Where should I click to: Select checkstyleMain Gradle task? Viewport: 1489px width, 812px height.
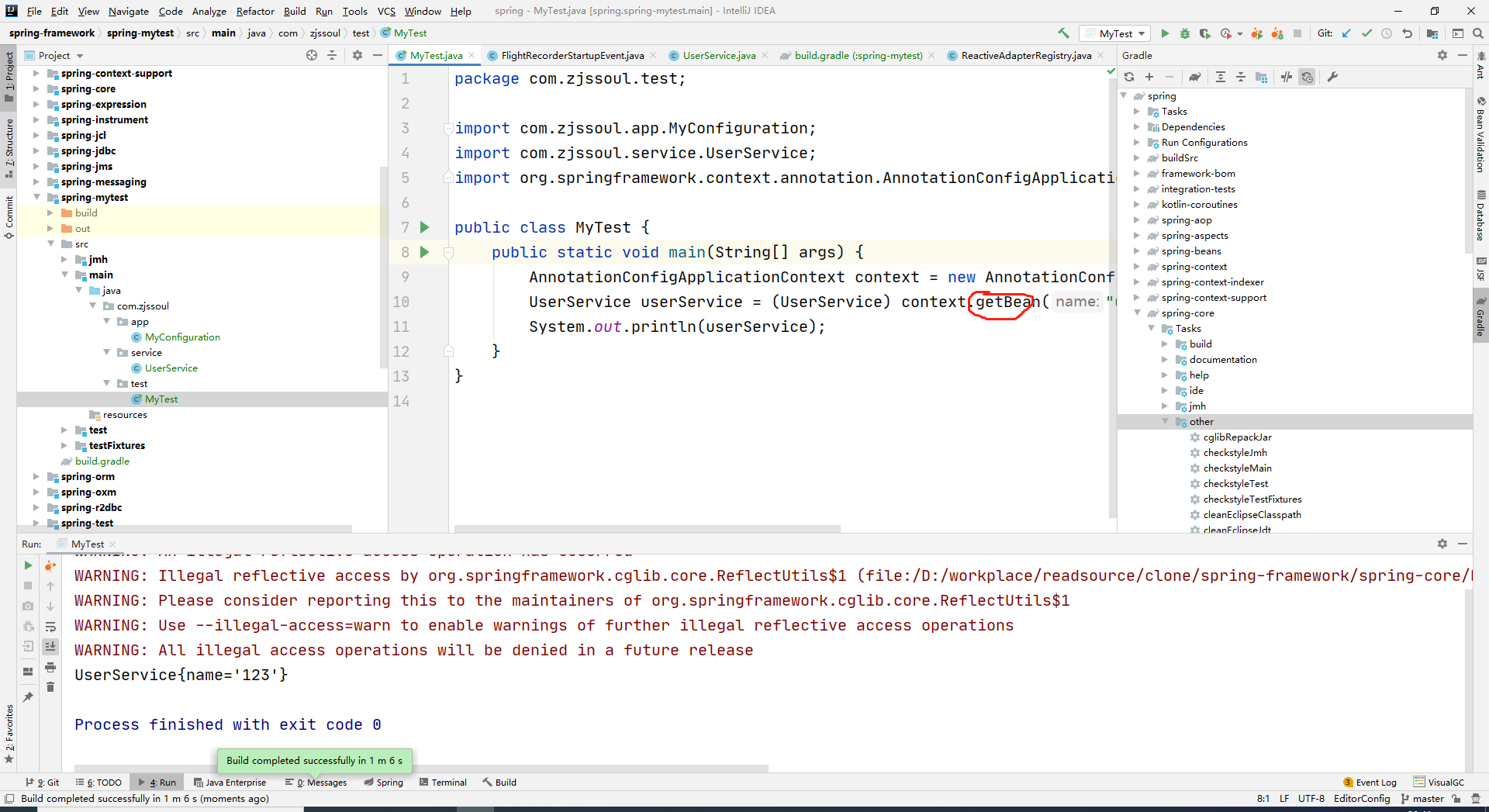pos(1237,468)
